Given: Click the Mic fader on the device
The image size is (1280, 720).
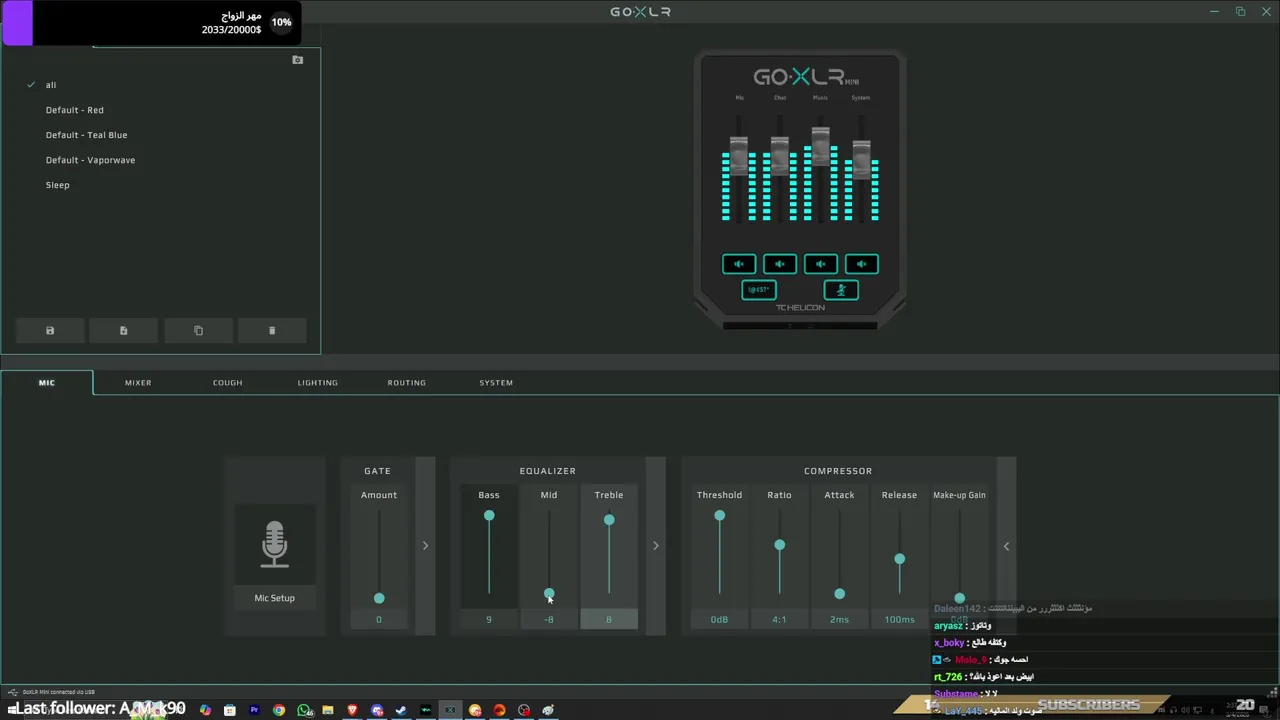Looking at the screenshot, I should (739, 156).
